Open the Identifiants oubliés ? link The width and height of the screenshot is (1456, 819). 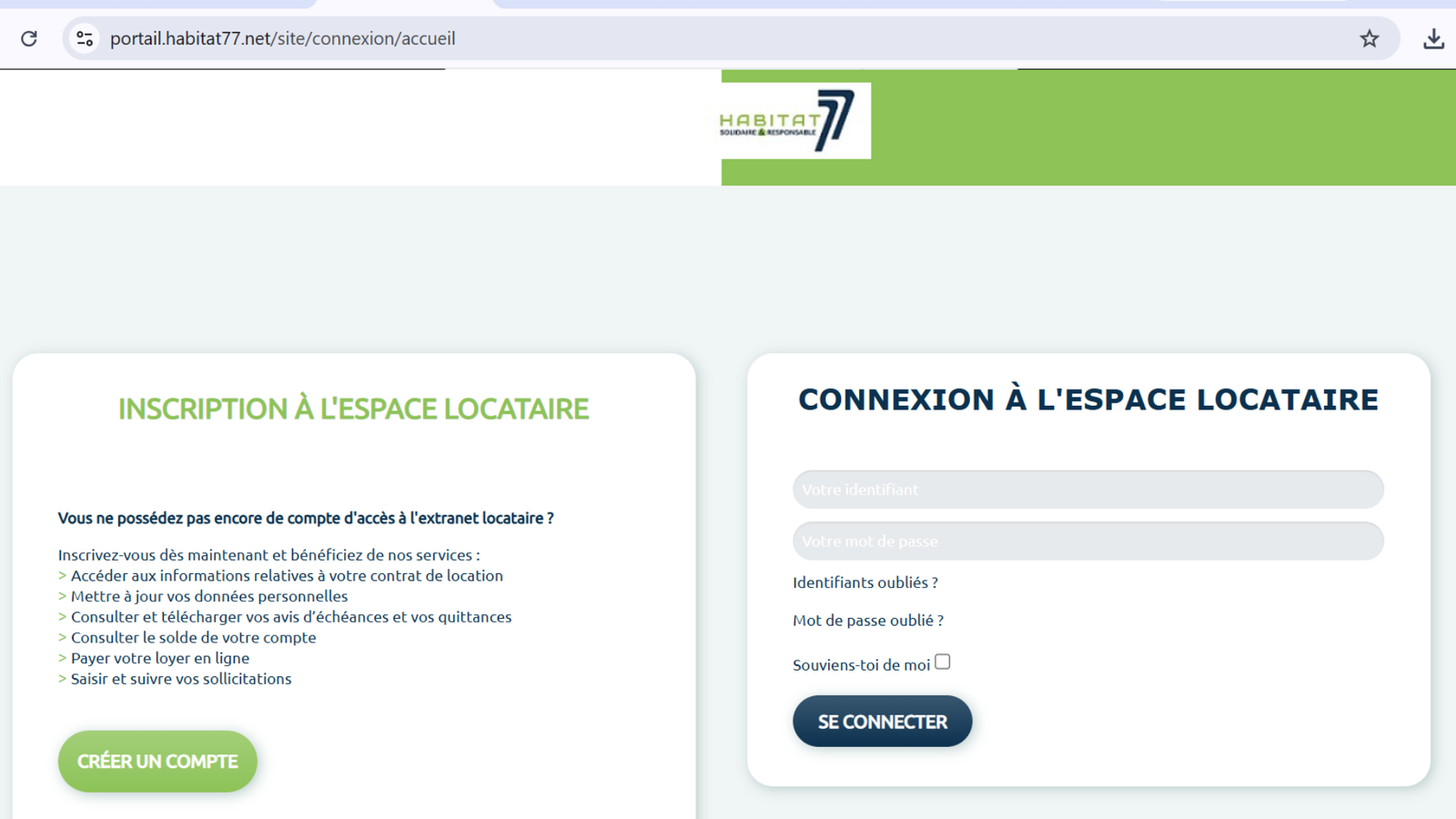coord(864,582)
